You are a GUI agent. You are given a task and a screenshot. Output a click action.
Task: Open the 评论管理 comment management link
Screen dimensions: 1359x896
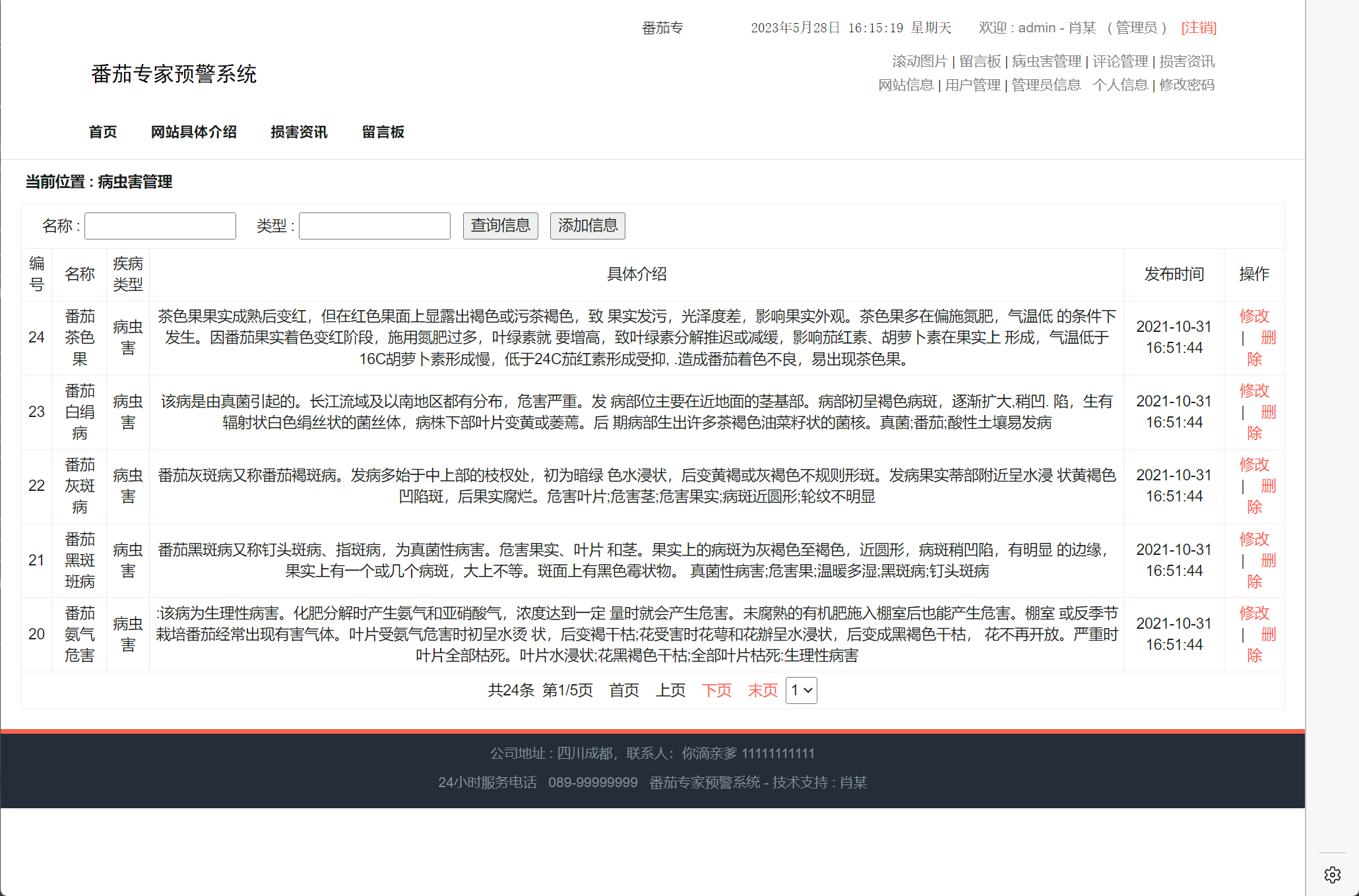1120,61
